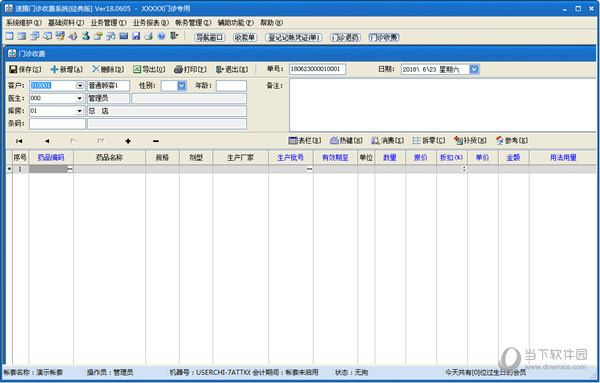600x383 pixels.
Task: Click the blue floppy-disk icon in main toolbar
Action: click(136, 36)
